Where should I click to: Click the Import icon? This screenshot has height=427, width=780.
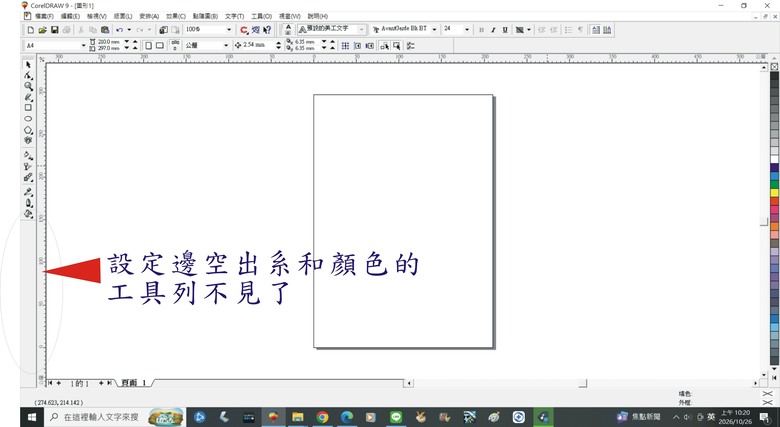click(x=163, y=30)
